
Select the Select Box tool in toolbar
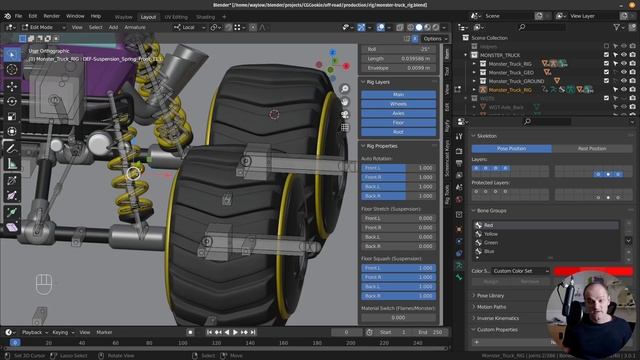click(x=12, y=55)
